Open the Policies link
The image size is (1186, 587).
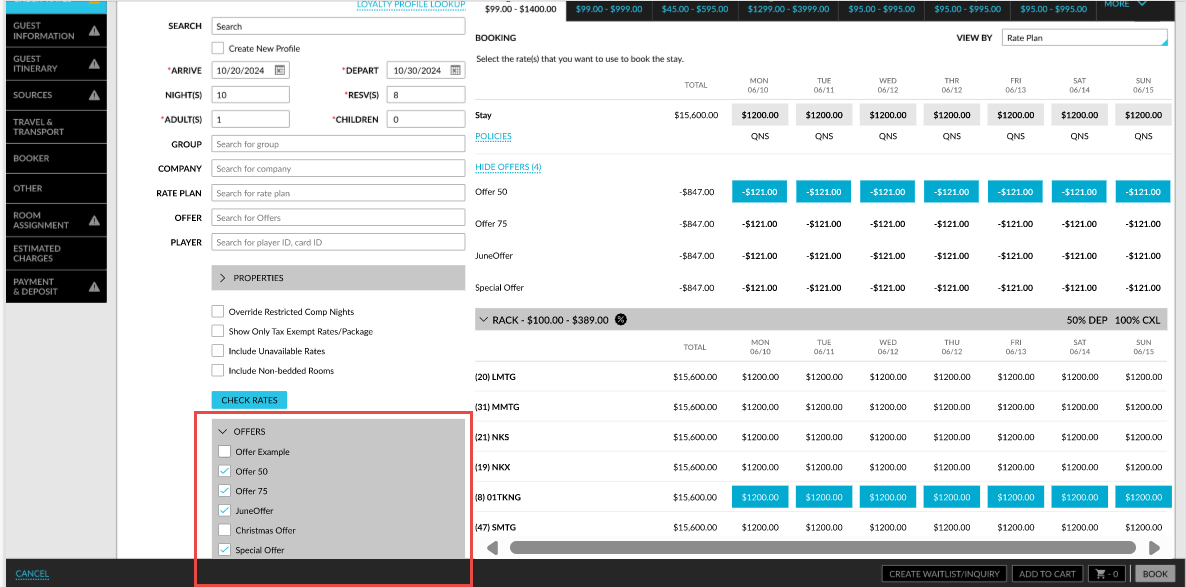point(493,136)
